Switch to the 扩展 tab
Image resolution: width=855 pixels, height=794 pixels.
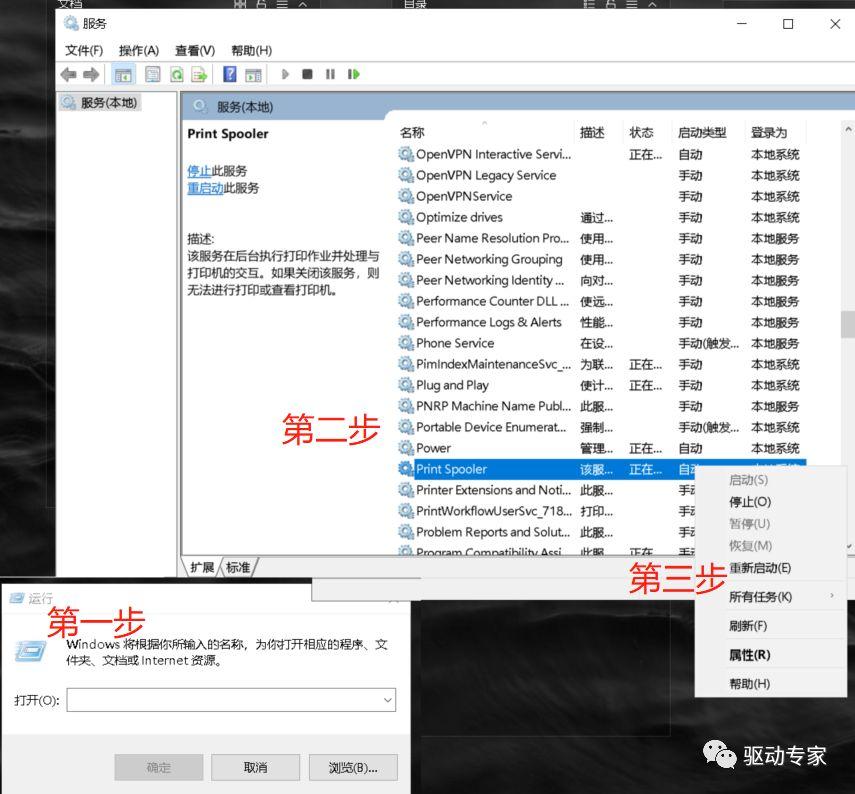tap(202, 567)
